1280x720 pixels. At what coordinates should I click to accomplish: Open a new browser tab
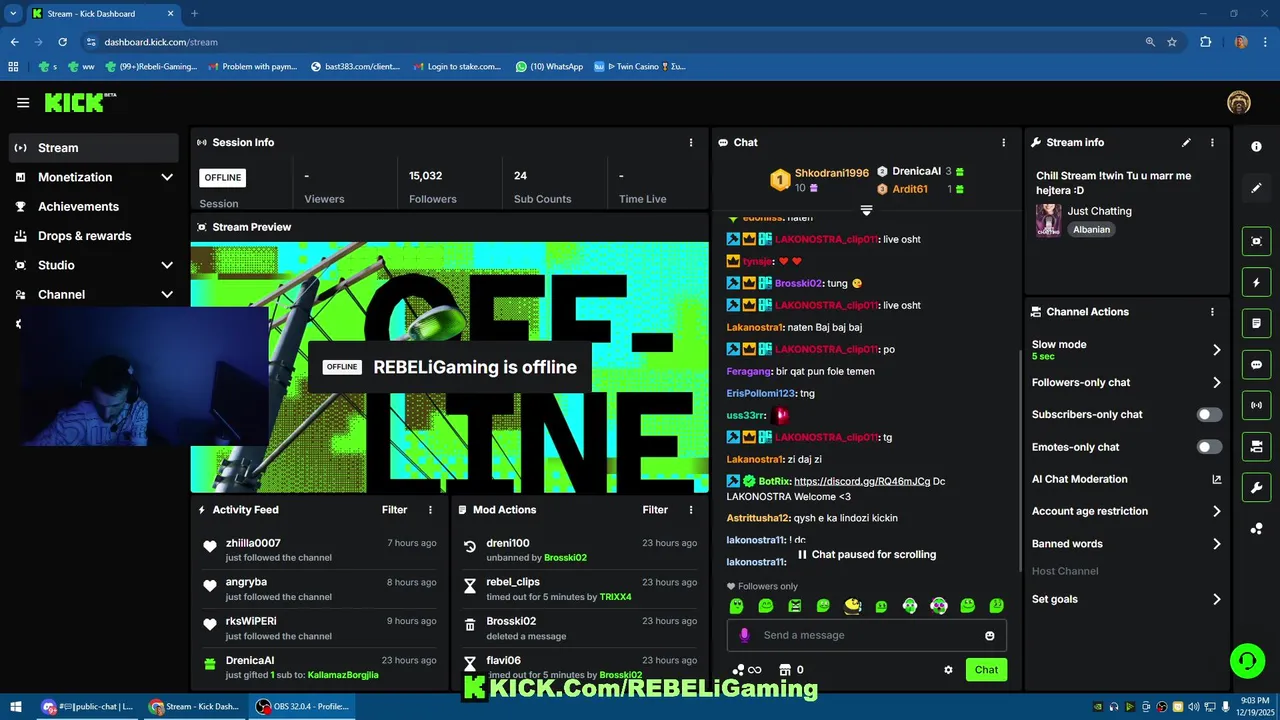coord(194,14)
